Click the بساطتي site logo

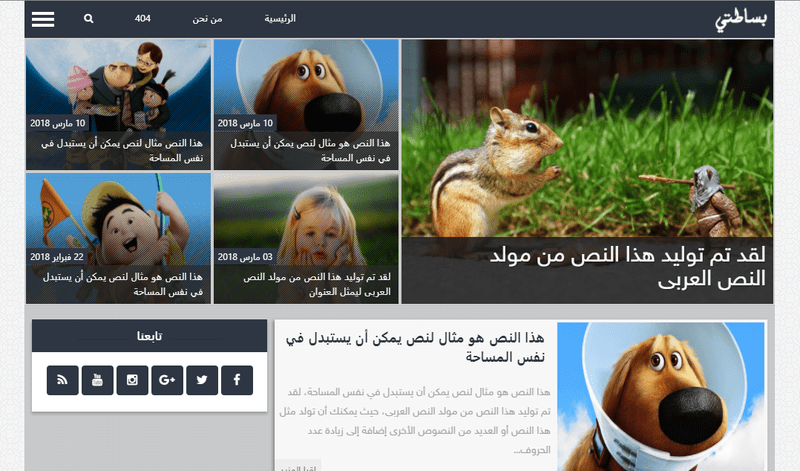(x=740, y=20)
